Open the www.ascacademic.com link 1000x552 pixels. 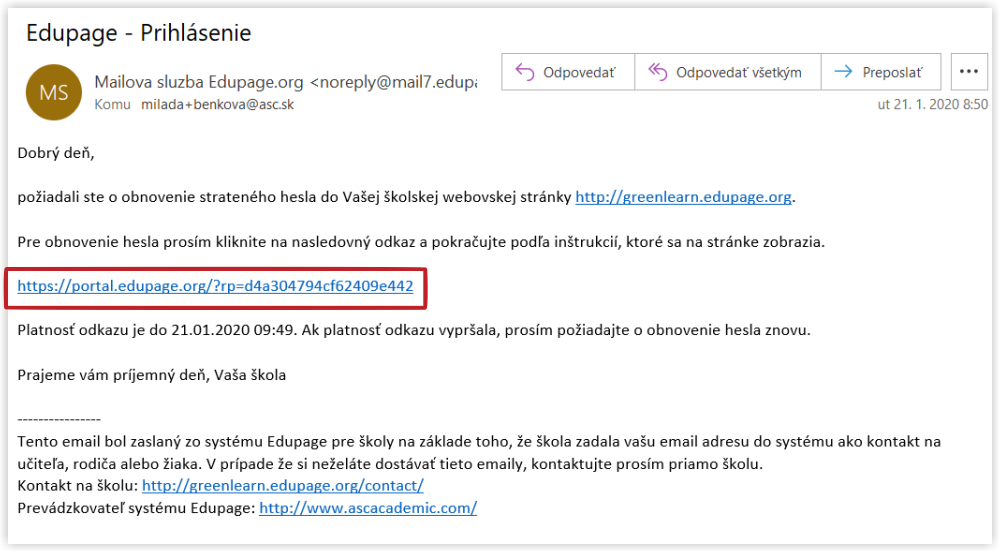pos(368,508)
